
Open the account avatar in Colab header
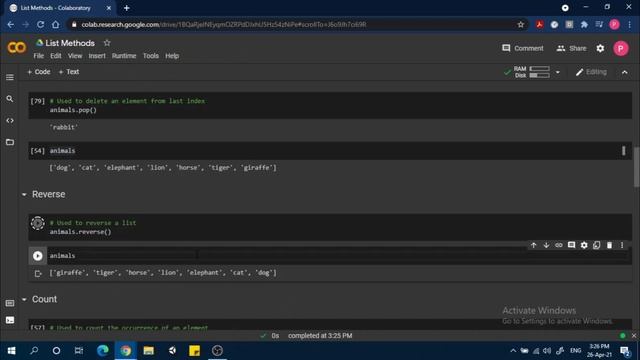(621, 48)
